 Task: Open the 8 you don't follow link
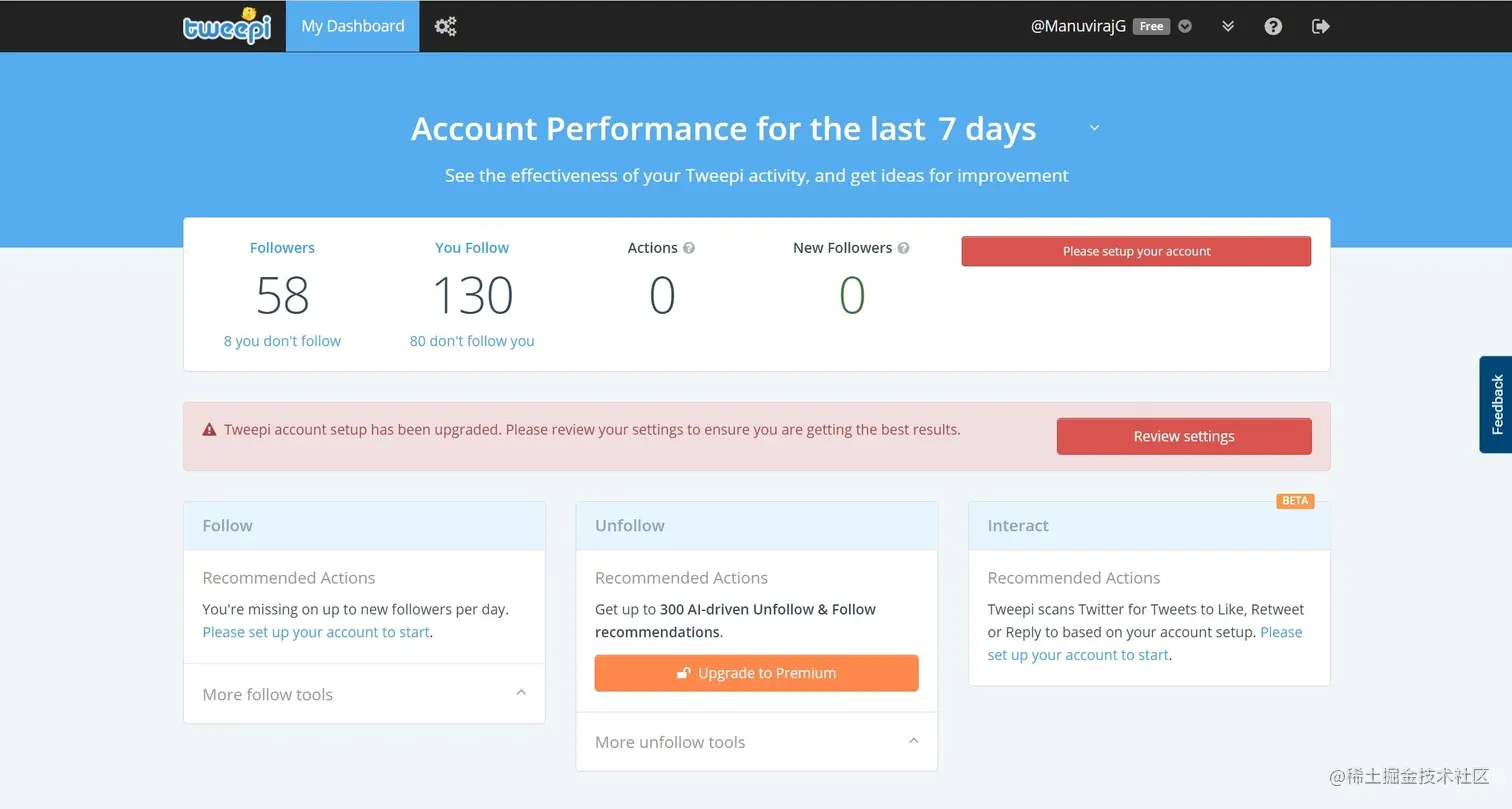pyautogui.click(x=282, y=341)
